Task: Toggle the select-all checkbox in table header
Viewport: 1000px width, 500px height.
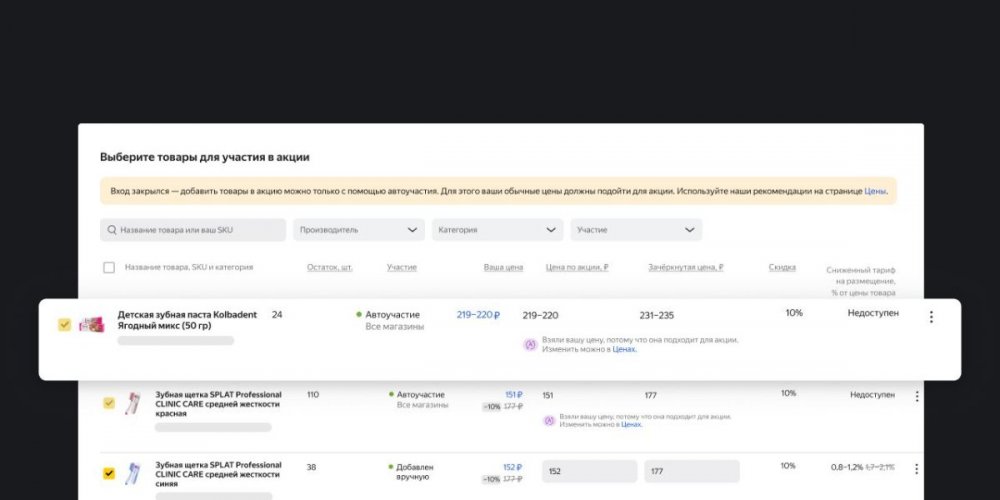Action: coord(109,267)
